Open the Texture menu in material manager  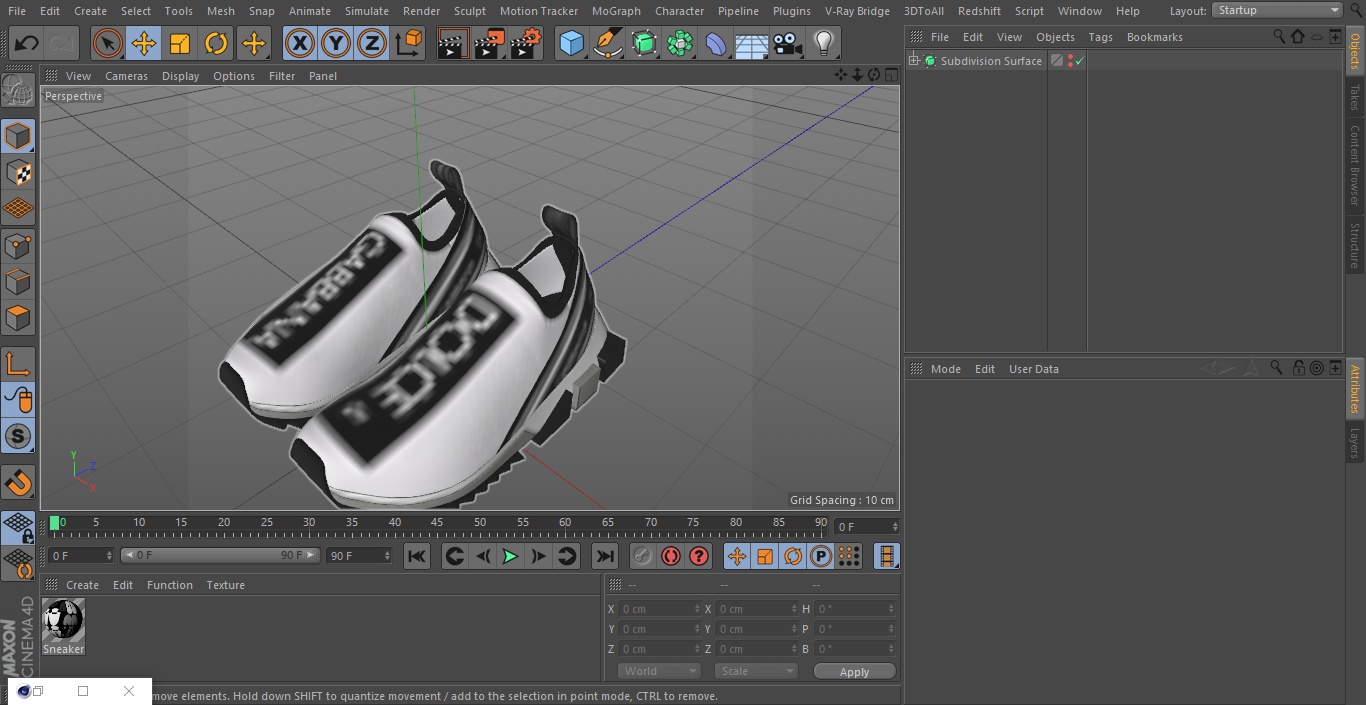pyautogui.click(x=226, y=585)
